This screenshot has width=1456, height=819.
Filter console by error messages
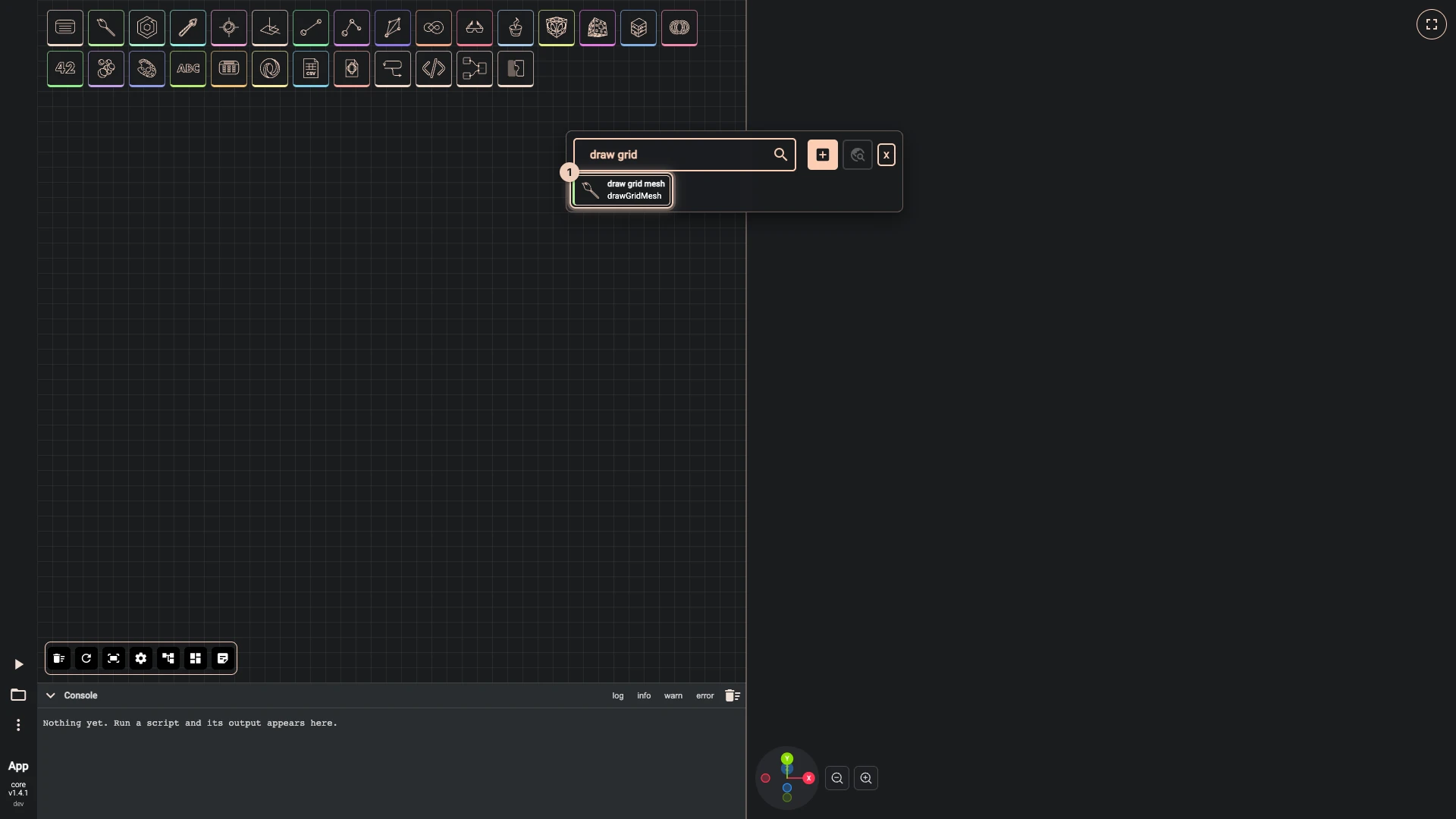tap(705, 695)
